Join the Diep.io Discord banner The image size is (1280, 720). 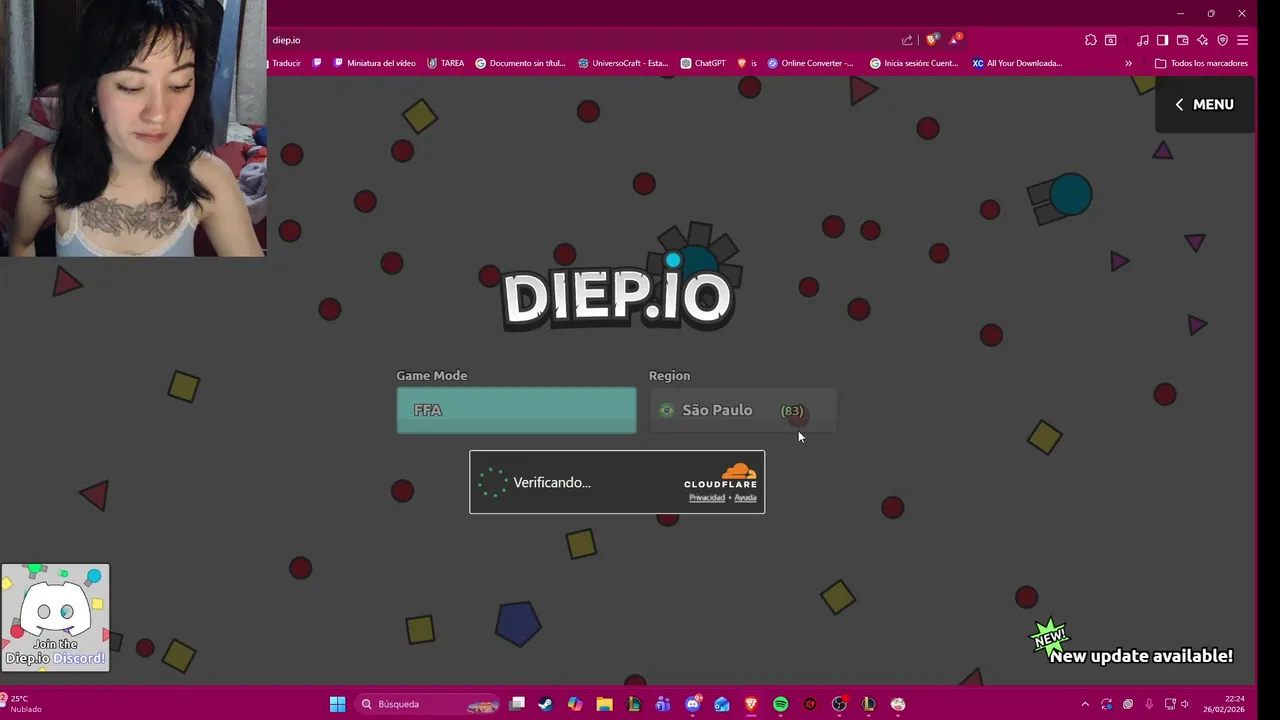(55, 617)
